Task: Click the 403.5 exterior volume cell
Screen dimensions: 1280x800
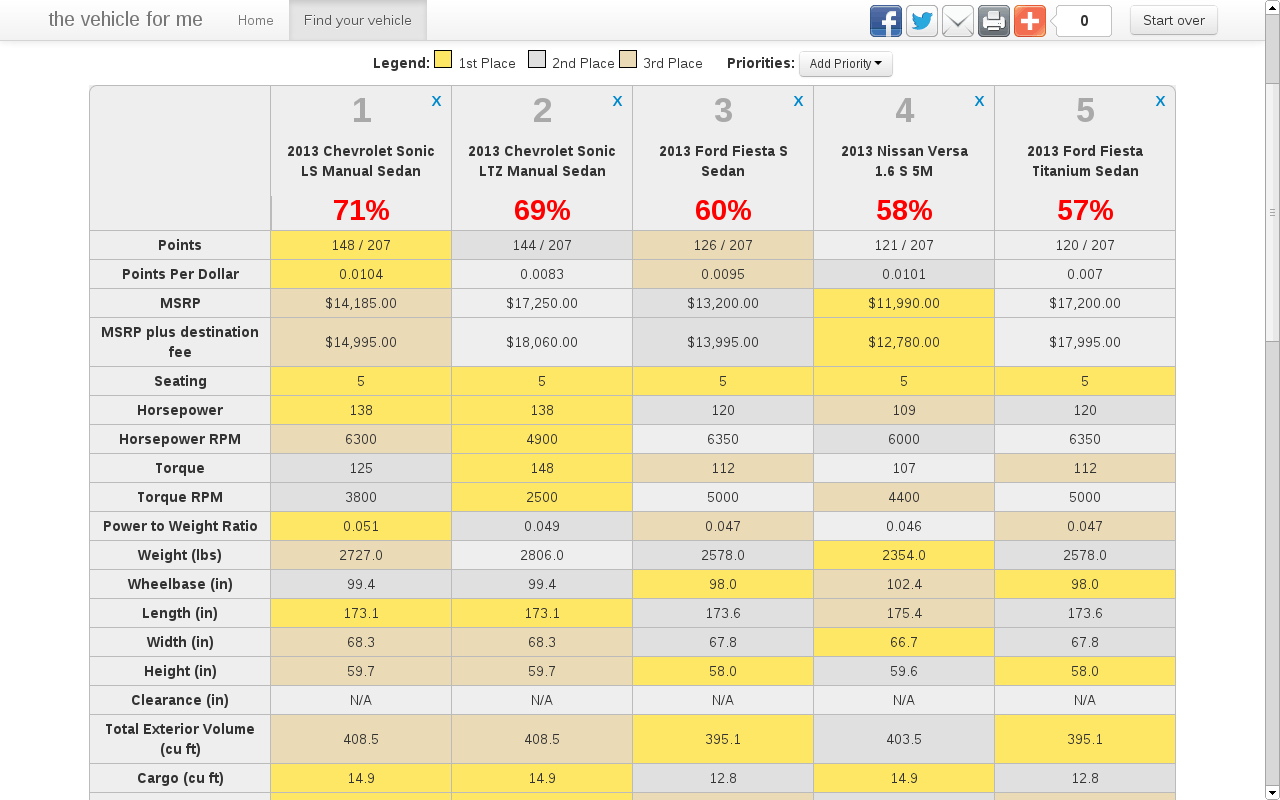Action: click(904, 739)
